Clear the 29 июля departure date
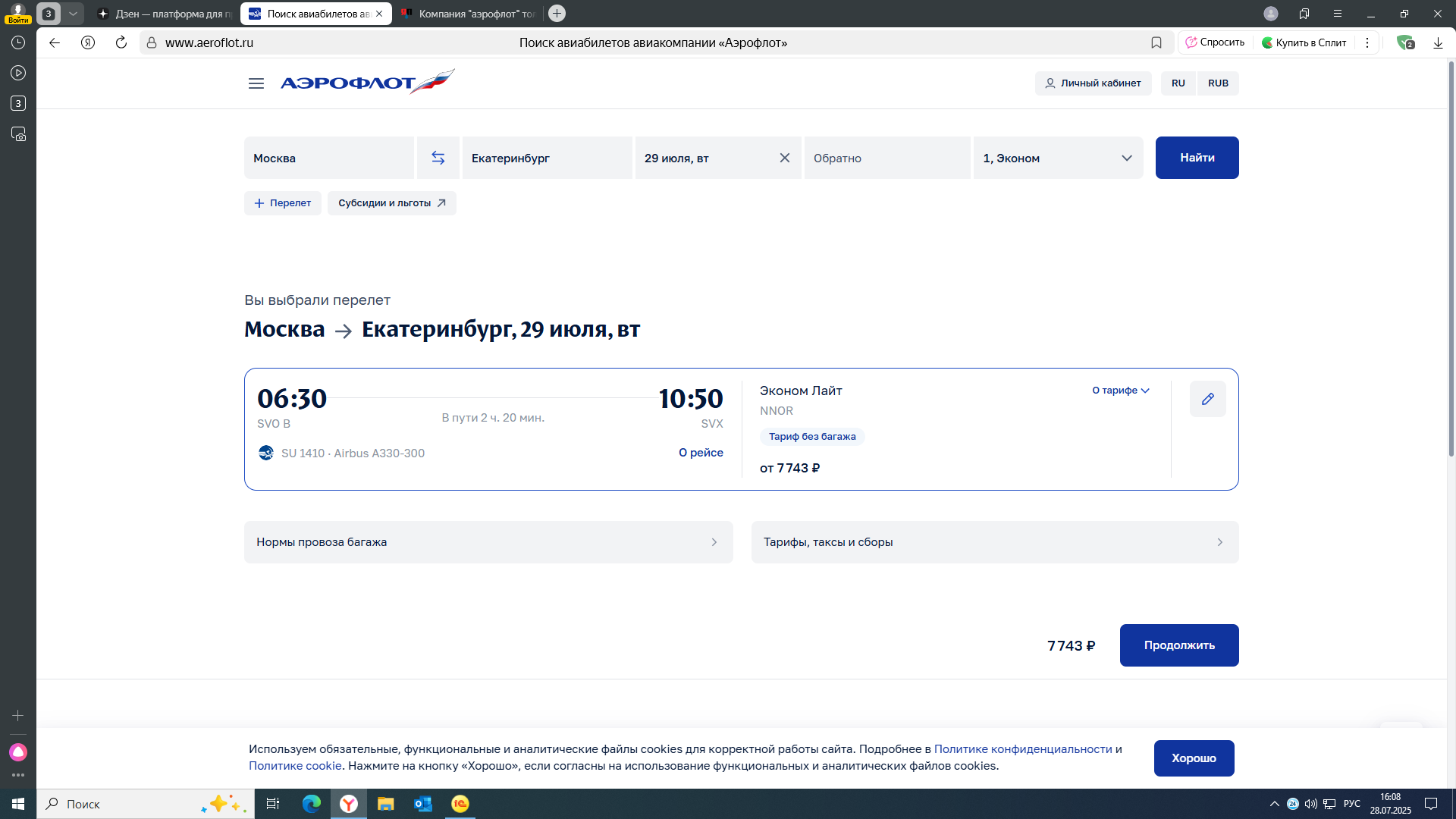The image size is (1456, 819). (x=785, y=158)
